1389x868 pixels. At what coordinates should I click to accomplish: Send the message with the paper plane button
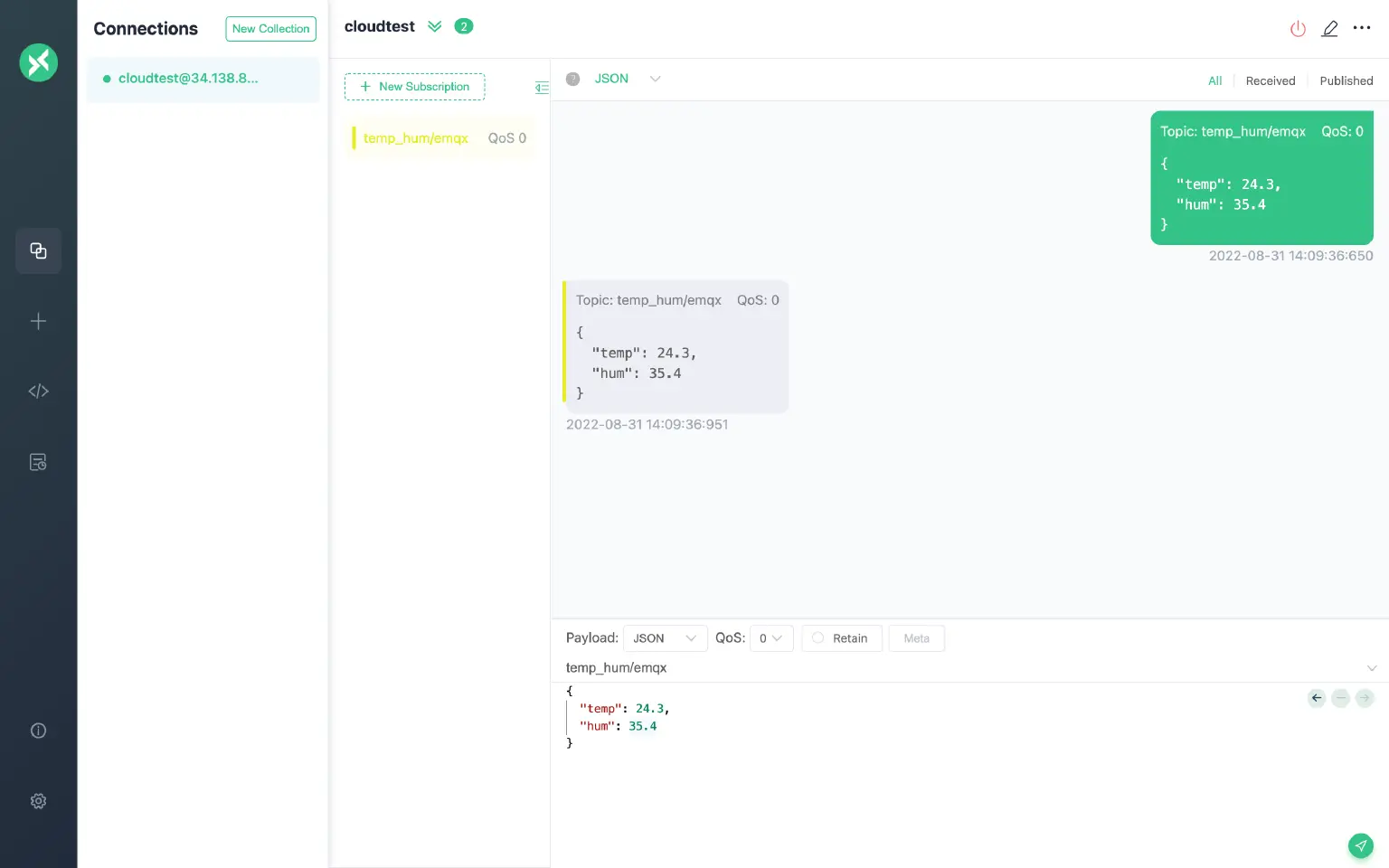(1361, 845)
